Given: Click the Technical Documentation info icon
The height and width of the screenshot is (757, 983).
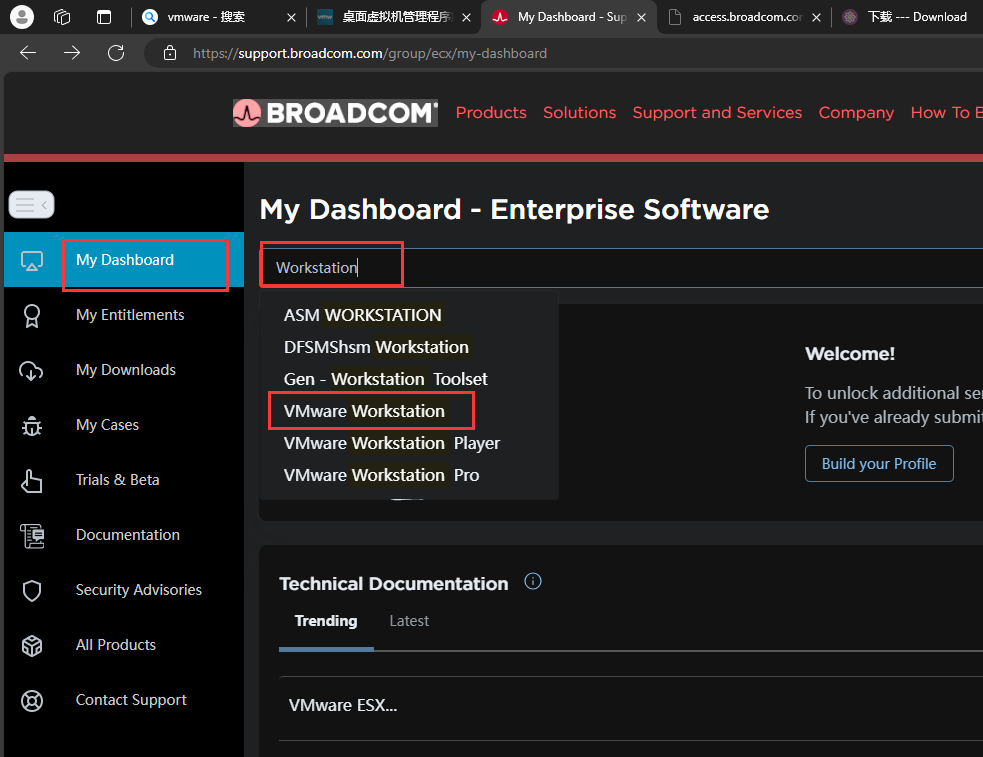Looking at the screenshot, I should (533, 582).
